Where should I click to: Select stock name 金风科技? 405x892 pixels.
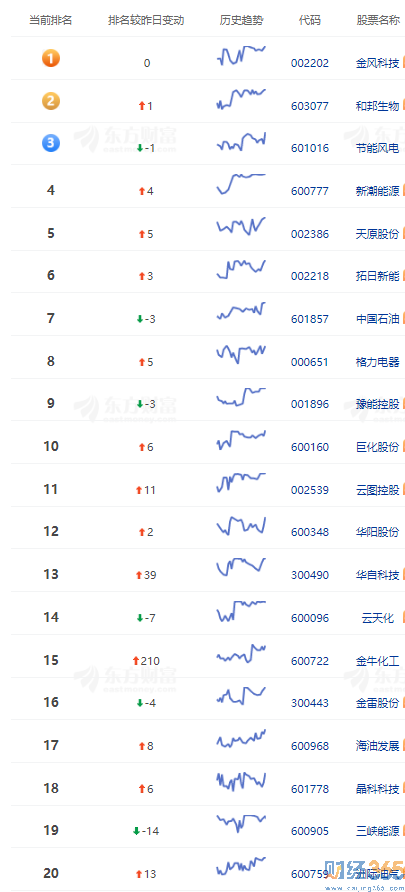[378, 63]
